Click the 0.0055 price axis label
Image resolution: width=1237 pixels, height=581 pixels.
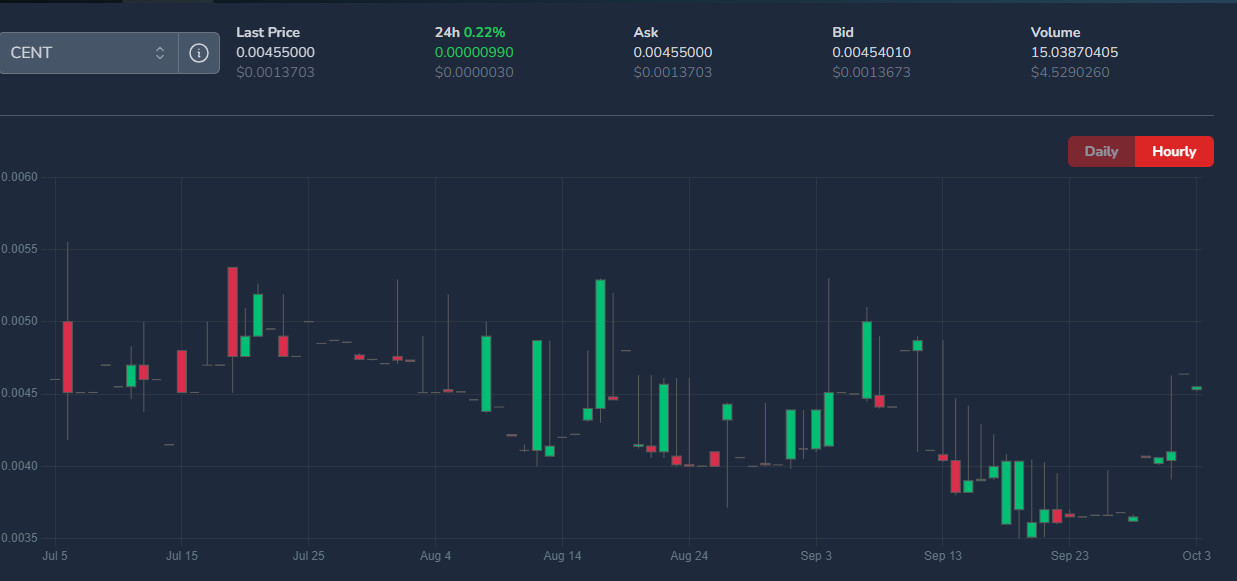pyautogui.click(x=19, y=249)
